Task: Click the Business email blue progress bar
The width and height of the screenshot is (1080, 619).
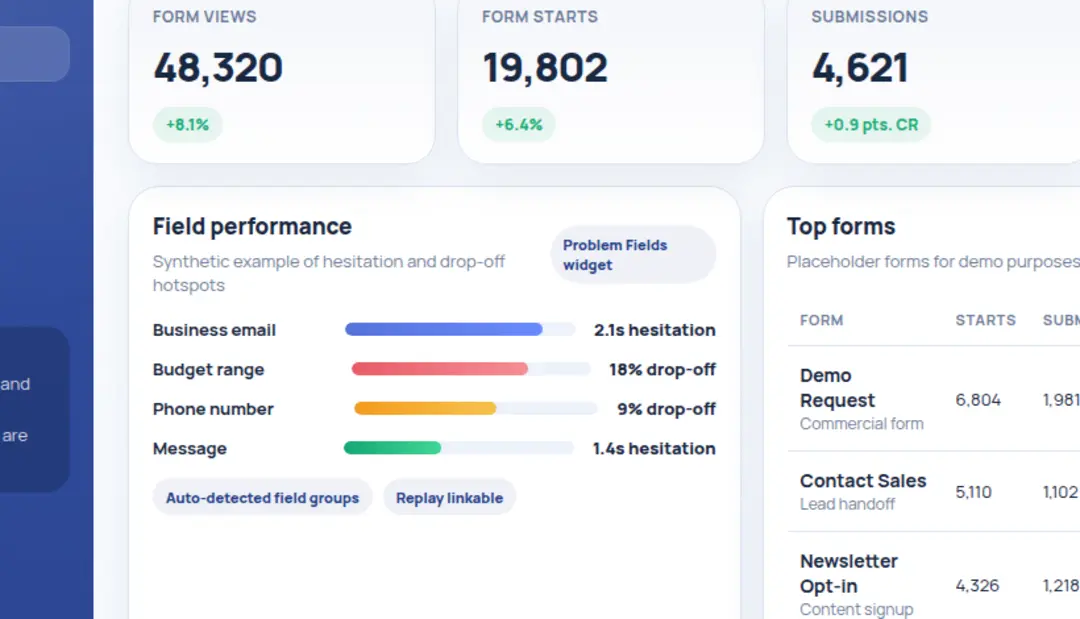Action: (444, 329)
